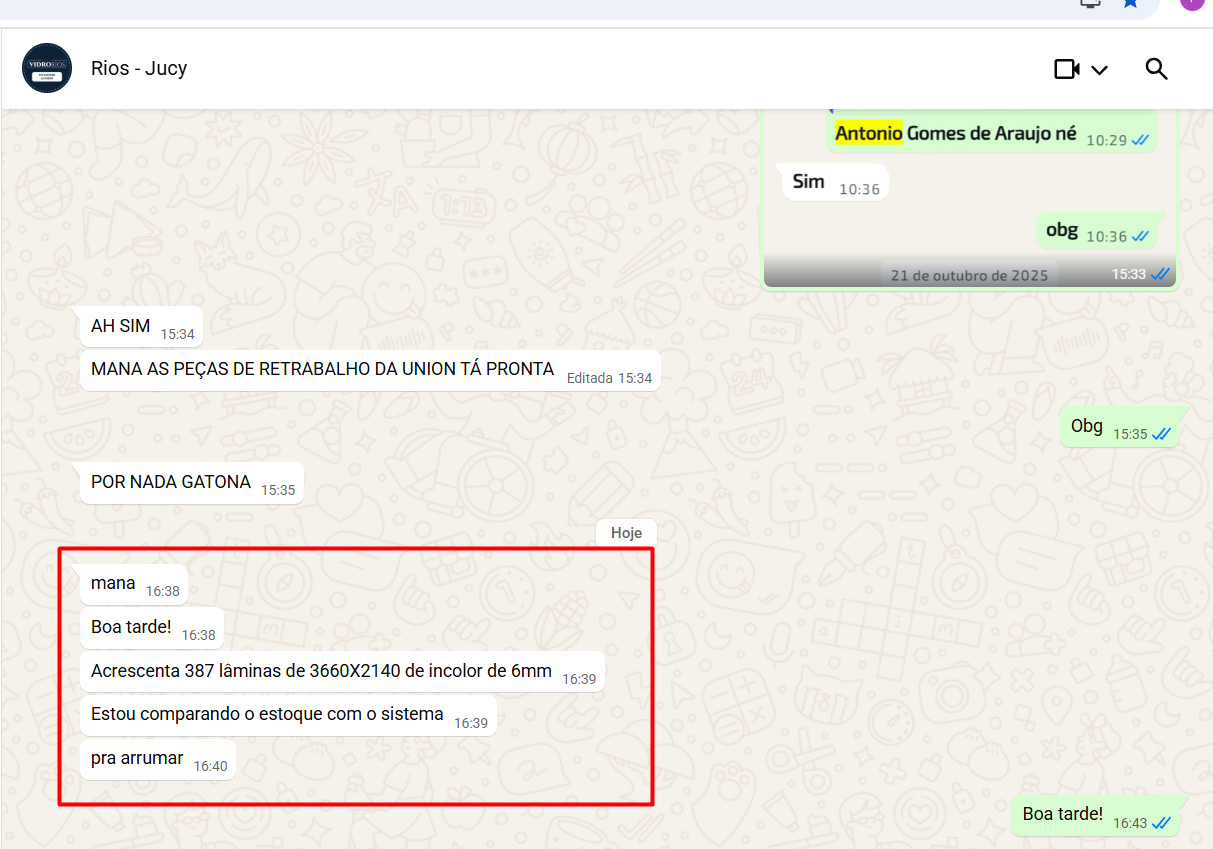
Task: Click the AH SIM message bubble
Action: coord(121,326)
